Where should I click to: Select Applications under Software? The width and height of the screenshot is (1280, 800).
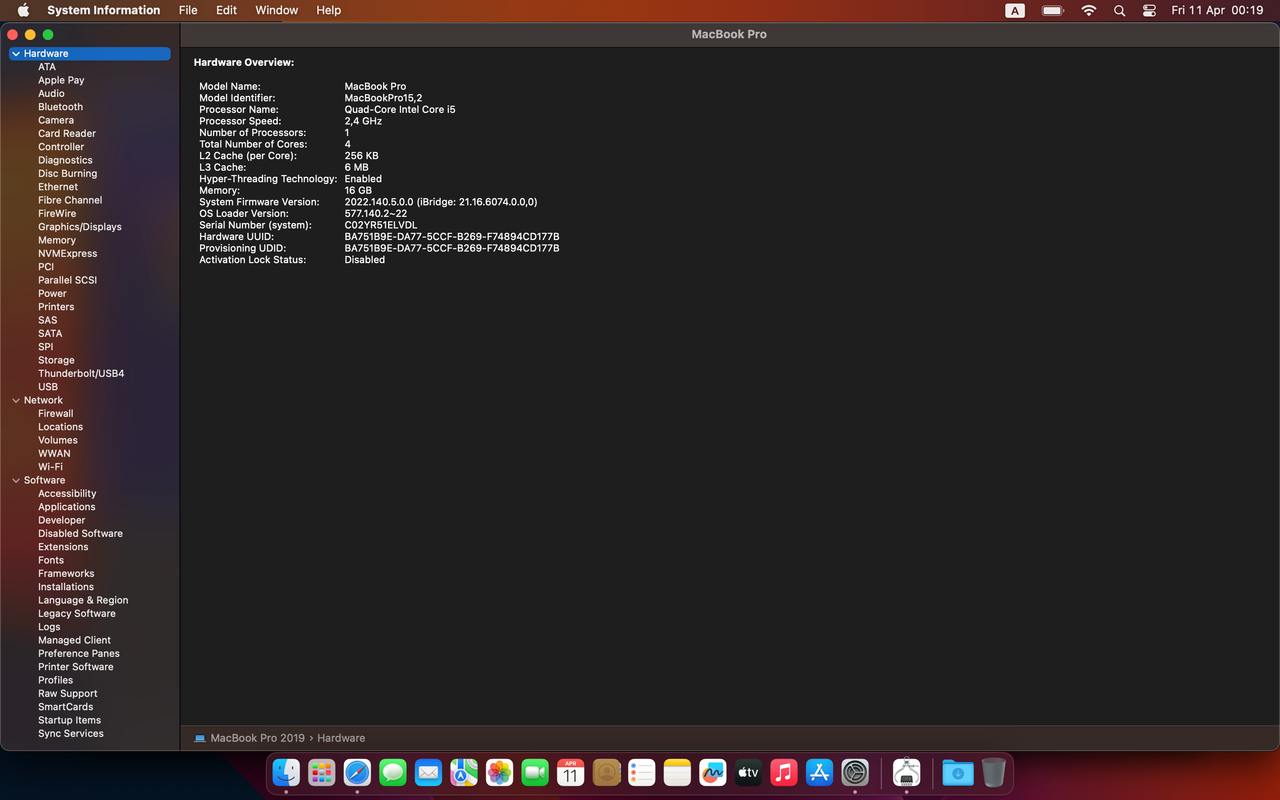pyautogui.click(x=67, y=507)
